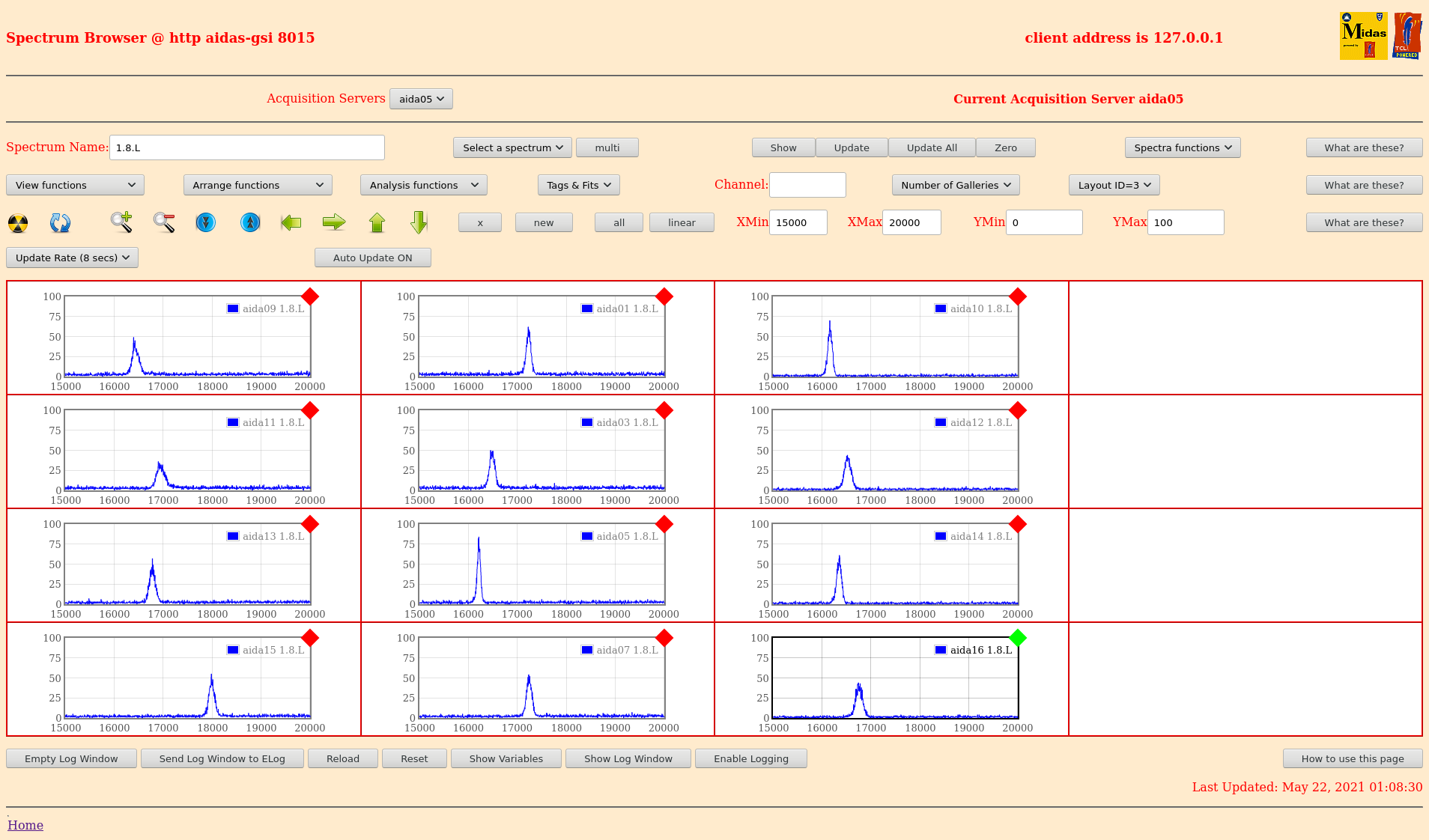This screenshot has height=840, width=1429.
Task: Open the Acquisition Servers aida05 dropdown
Action: click(421, 99)
